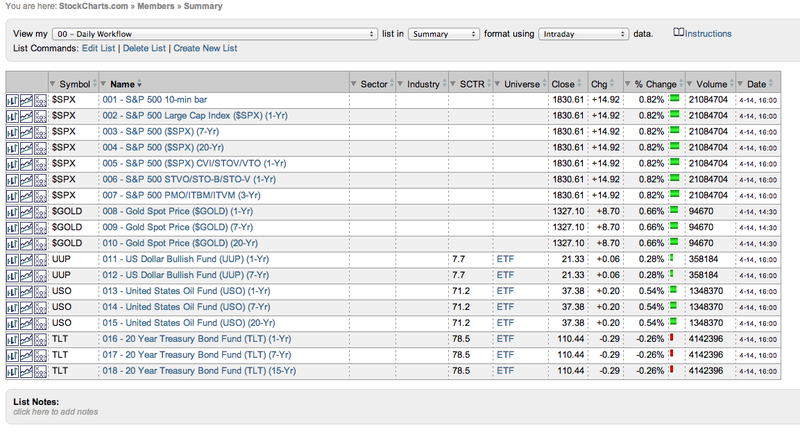Open filter triangle left of Industry header

400,84
